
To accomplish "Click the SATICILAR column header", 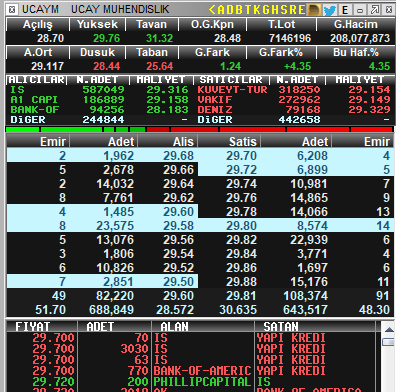I will (231, 80).
